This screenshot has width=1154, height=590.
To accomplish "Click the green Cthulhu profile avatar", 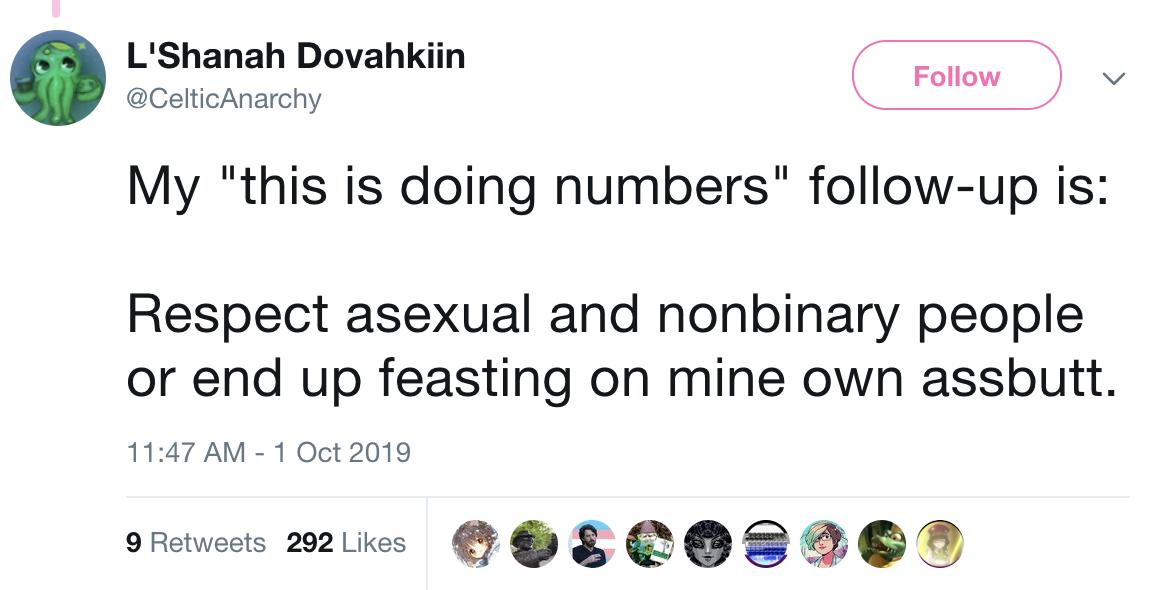I will pyautogui.click(x=58, y=78).
